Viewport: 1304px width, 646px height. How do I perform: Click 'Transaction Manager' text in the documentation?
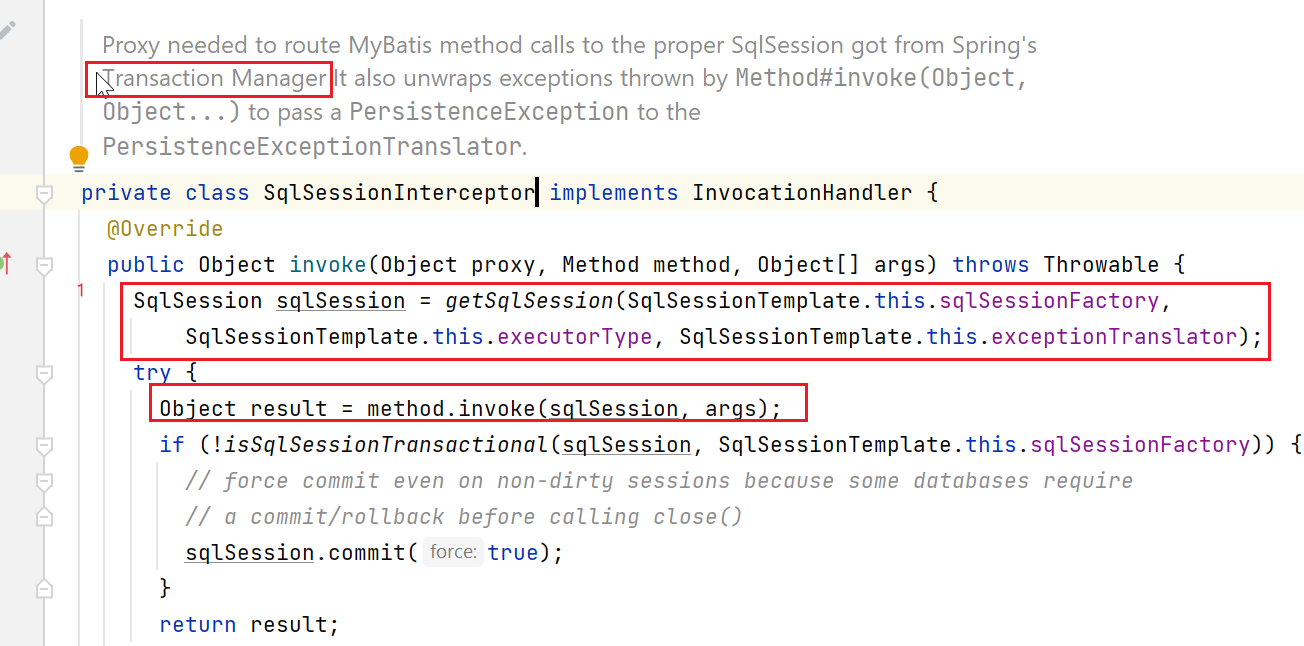[215, 78]
